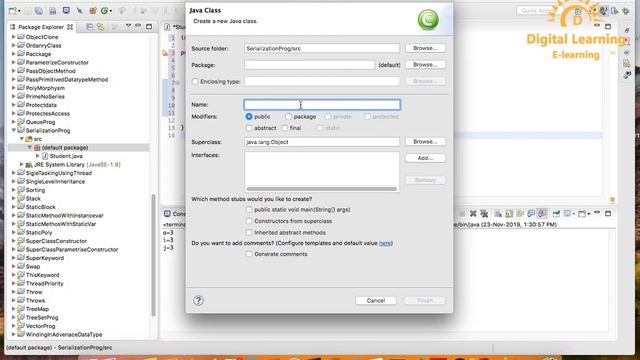Toggle Word Wrap in Console toolbar
This screenshot has width=640, height=360.
tap(520, 213)
